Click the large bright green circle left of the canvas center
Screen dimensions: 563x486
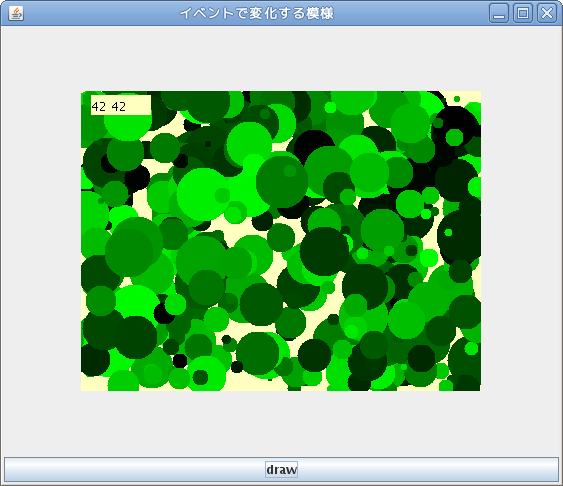pos(203,195)
